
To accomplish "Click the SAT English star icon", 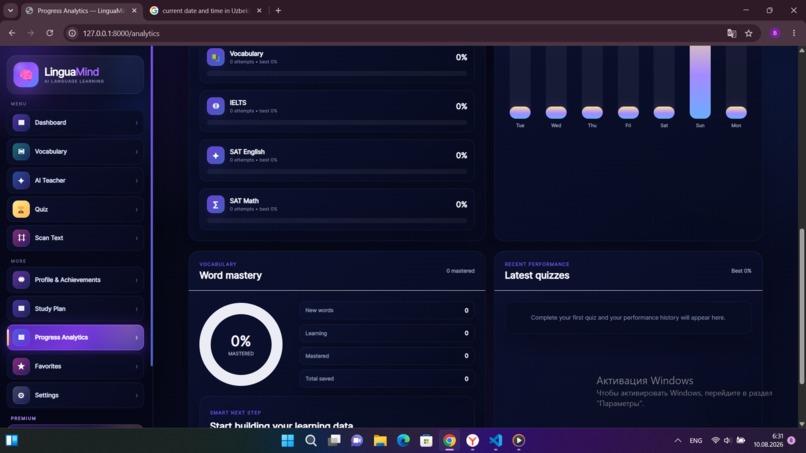I will (x=215, y=155).
